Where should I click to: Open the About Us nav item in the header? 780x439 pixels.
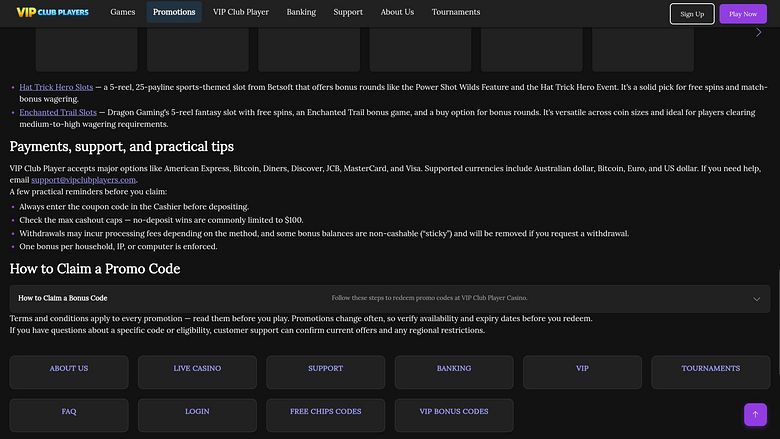point(397,12)
